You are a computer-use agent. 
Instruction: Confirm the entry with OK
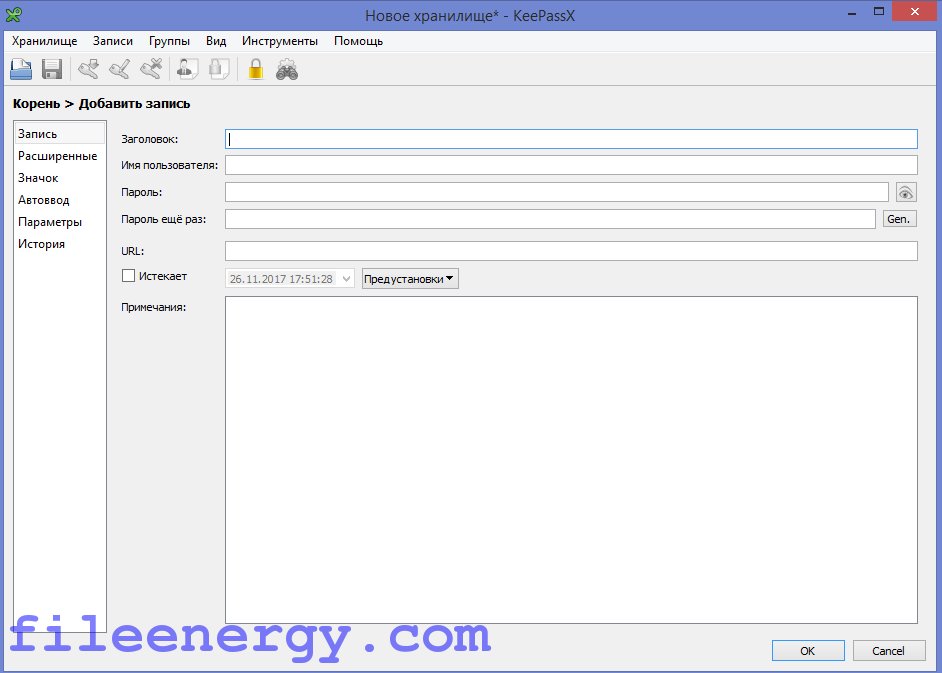808,651
